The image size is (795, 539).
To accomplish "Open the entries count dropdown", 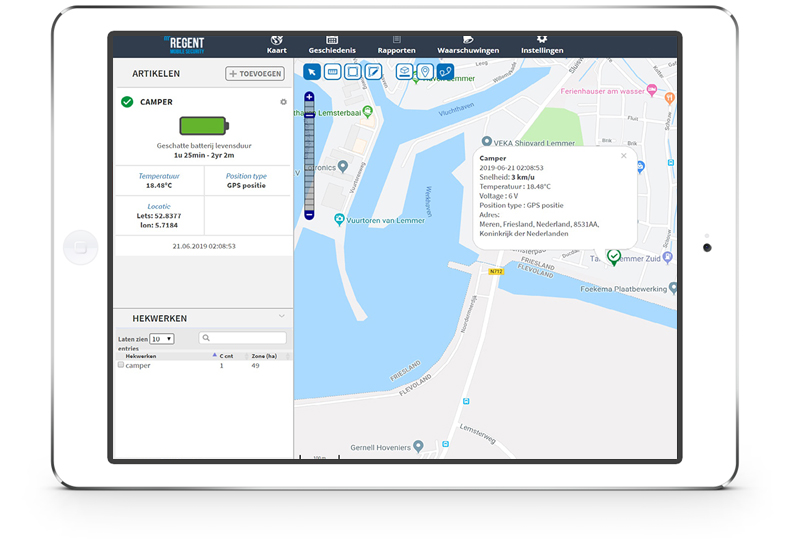I will 161,339.
